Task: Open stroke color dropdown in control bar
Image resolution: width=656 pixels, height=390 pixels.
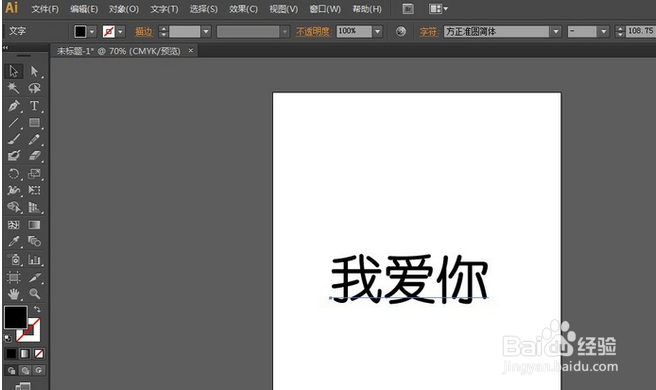Action: [x=120, y=31]
